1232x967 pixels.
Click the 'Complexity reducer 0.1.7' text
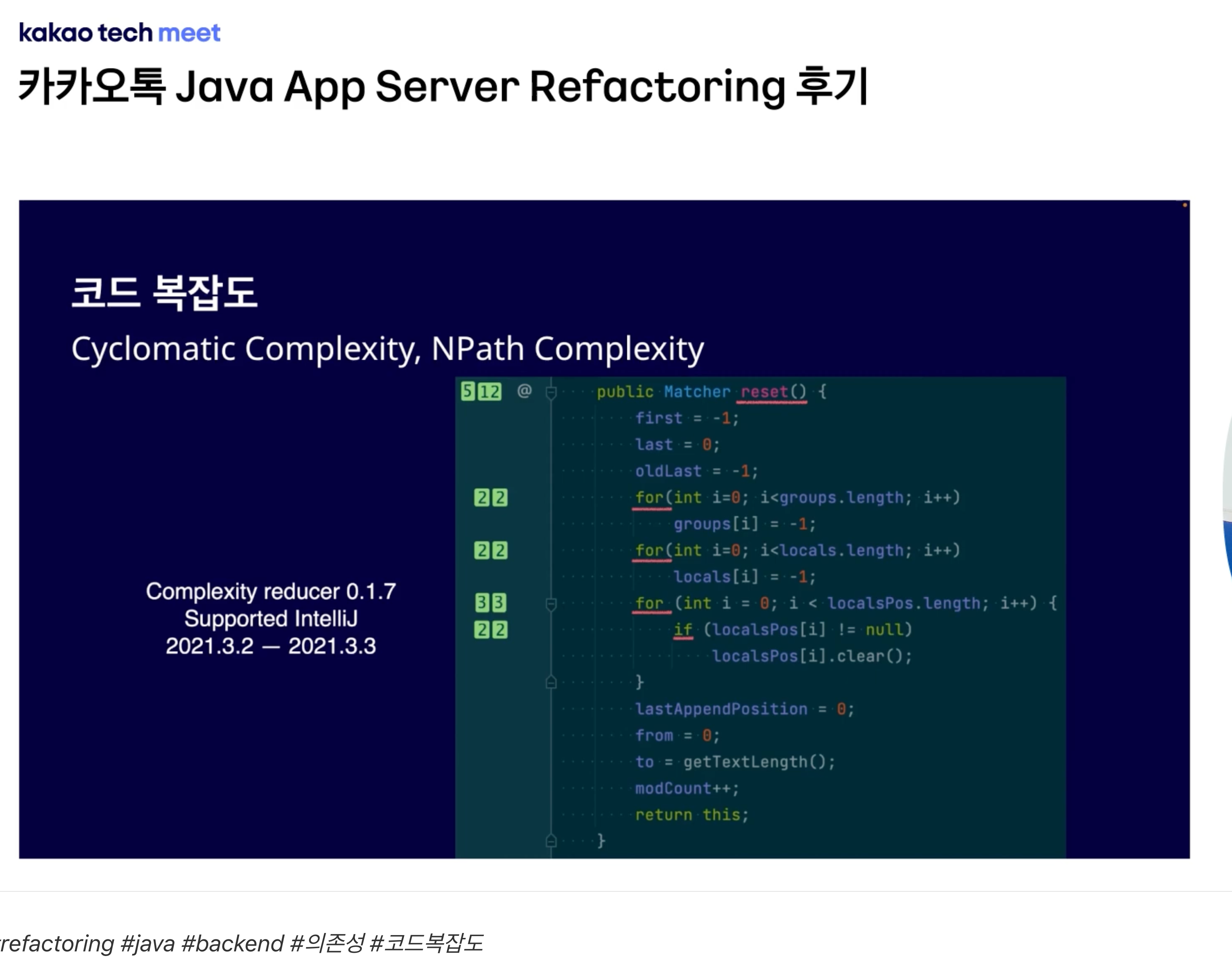[271, 591]
